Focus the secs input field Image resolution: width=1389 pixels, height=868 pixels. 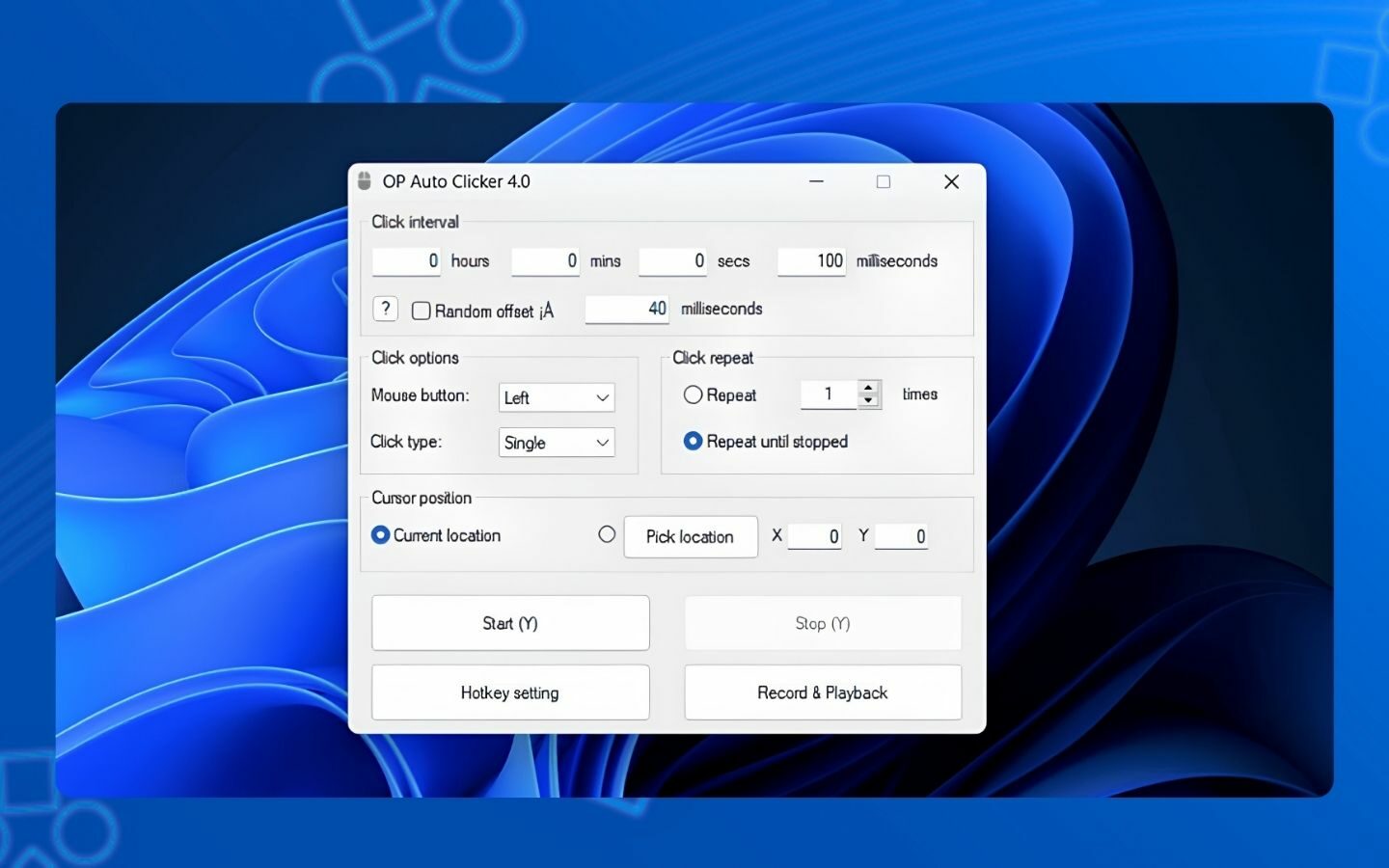point(672,261)
